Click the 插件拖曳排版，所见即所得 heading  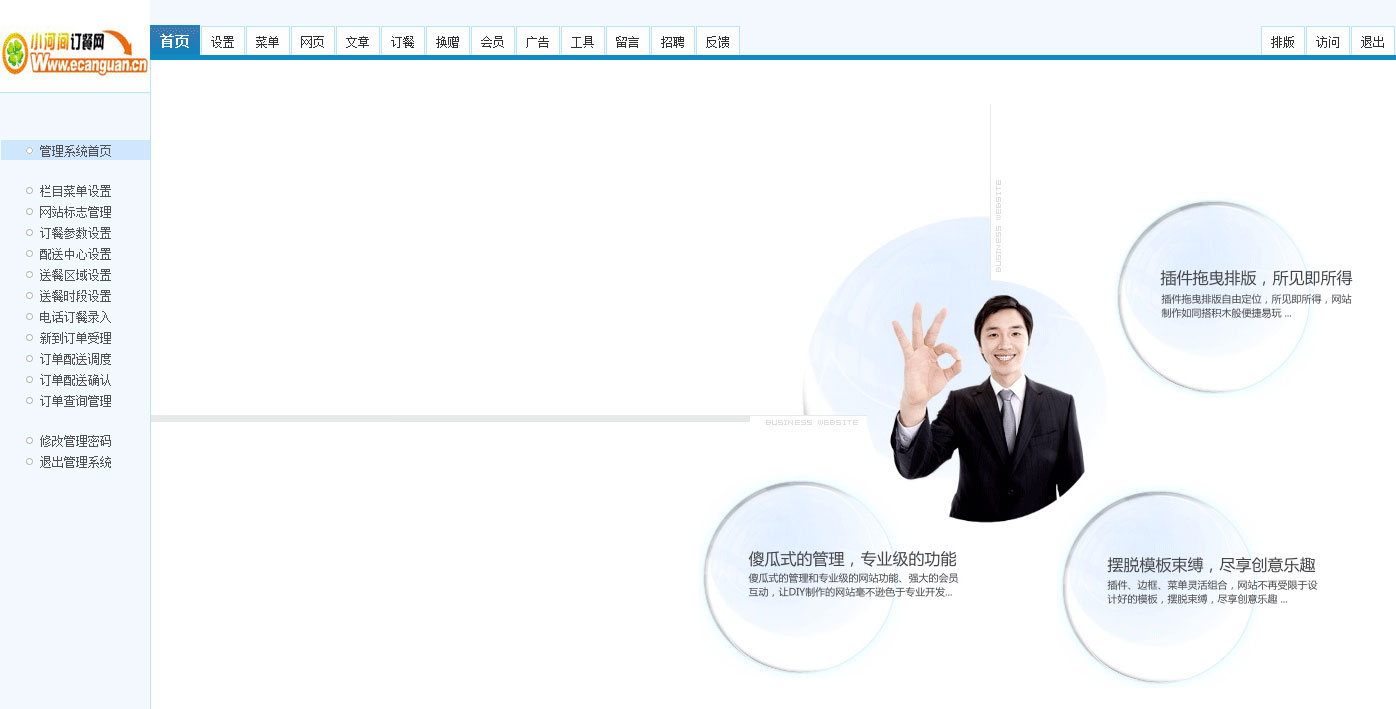1256,278
